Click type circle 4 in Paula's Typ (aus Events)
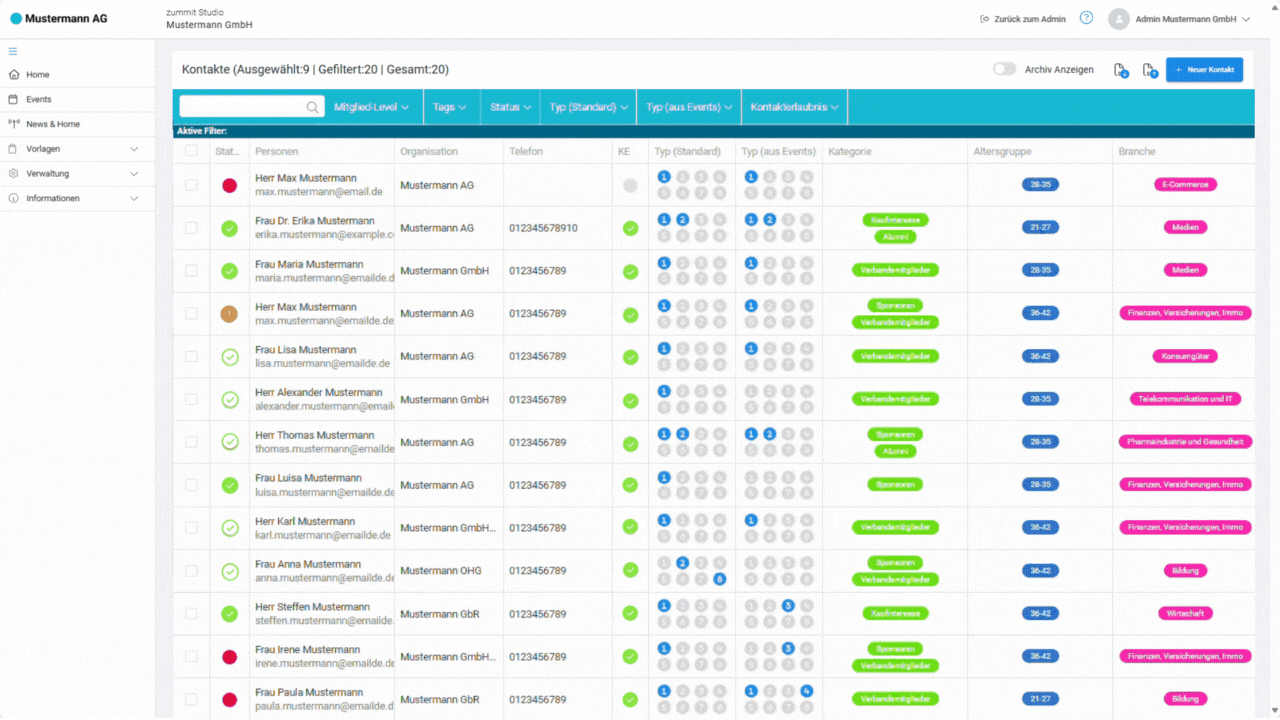1280x720 pixels. (x=807, y=692)
